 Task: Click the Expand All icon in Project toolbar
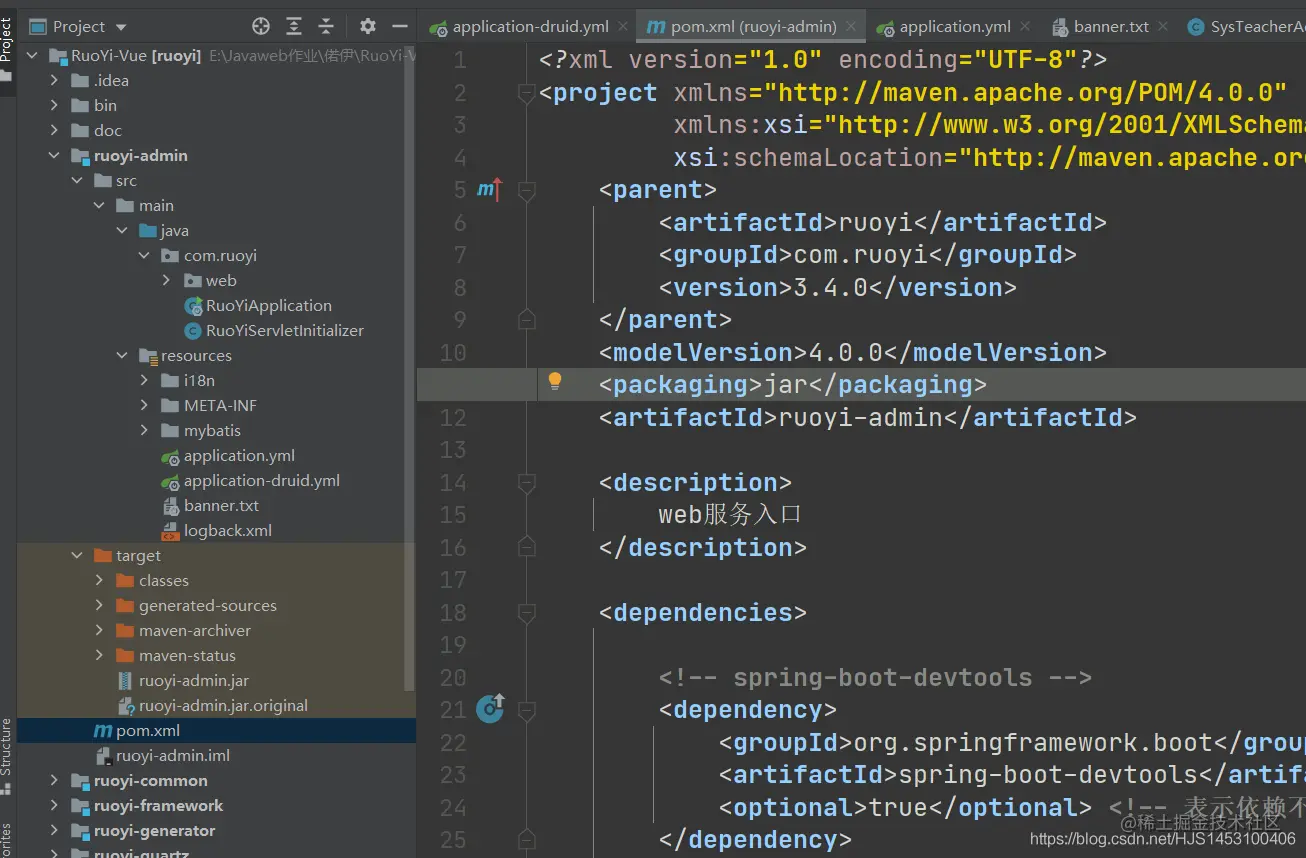(x=294, y=27)
